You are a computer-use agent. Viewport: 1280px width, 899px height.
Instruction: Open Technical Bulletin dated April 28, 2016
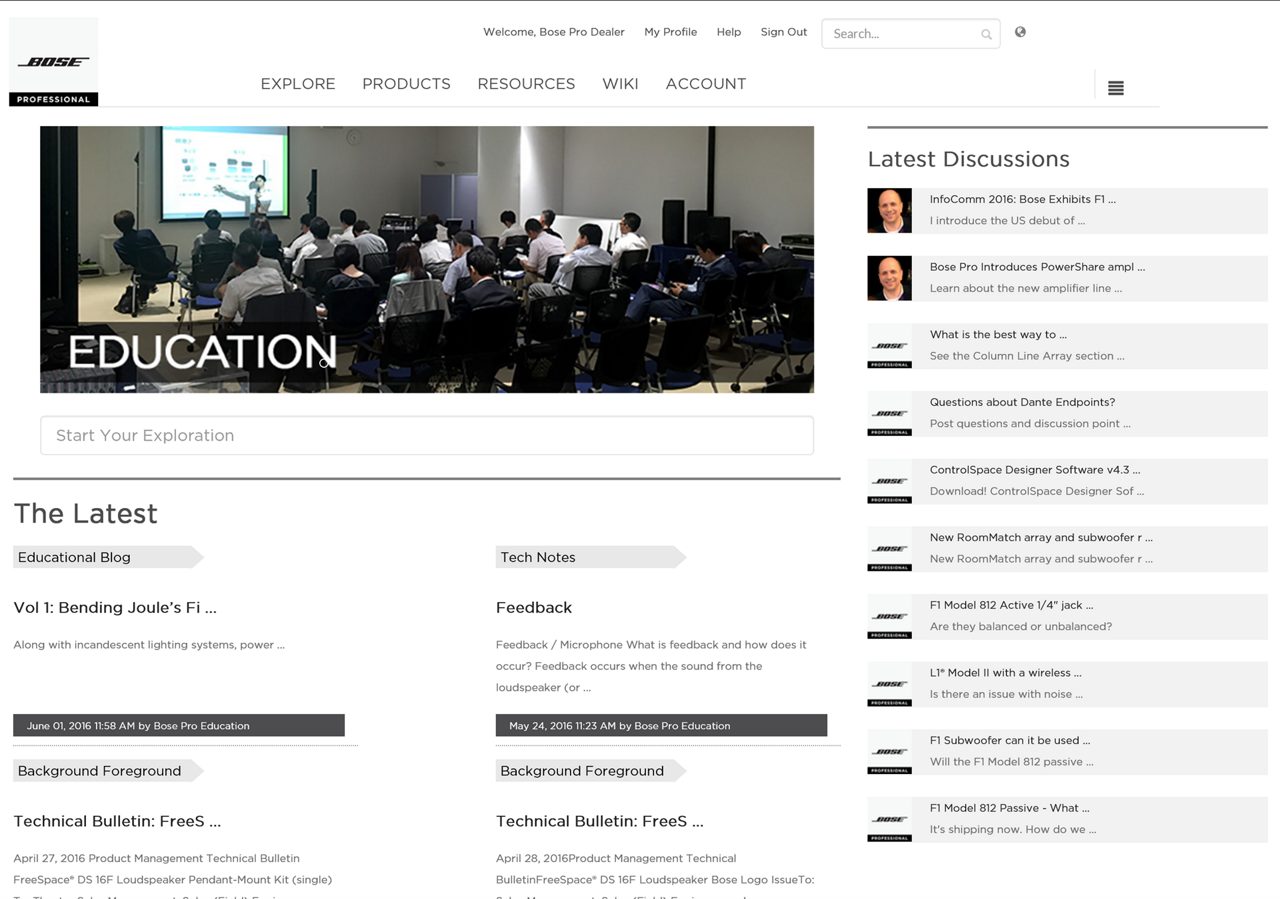pyautogui.click(x=600, y=822)
